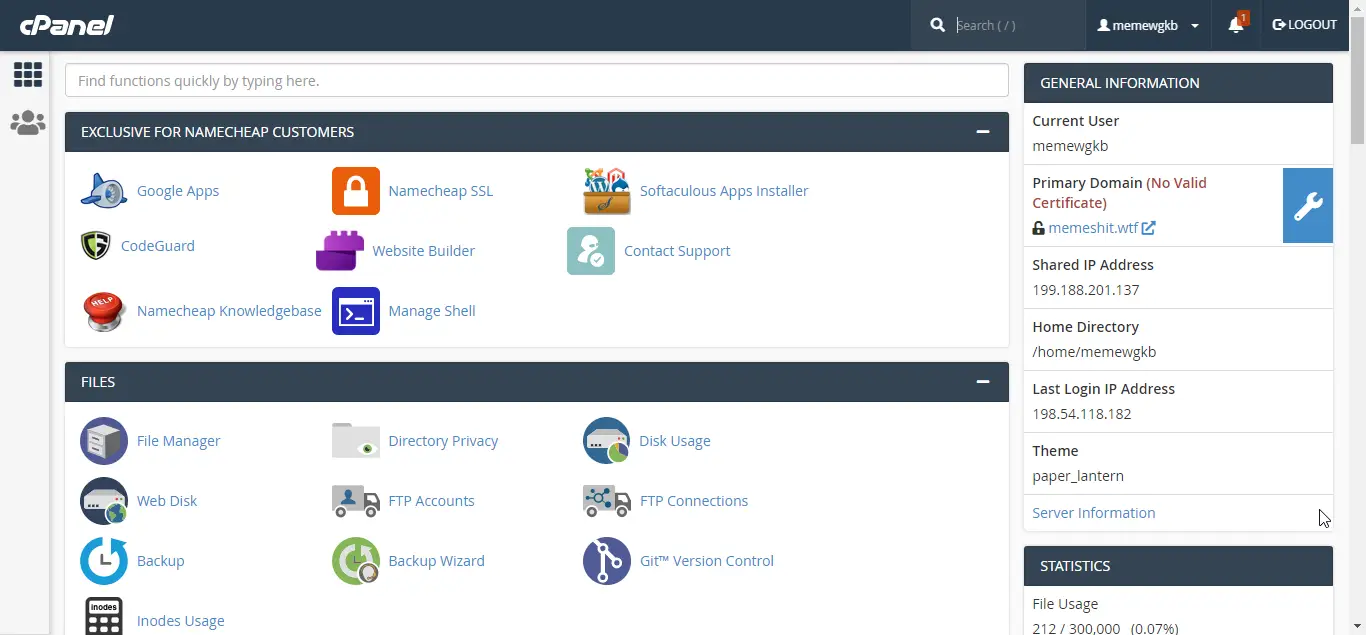Open the memewgkb user dropdown

click(x=1148, y=25)
